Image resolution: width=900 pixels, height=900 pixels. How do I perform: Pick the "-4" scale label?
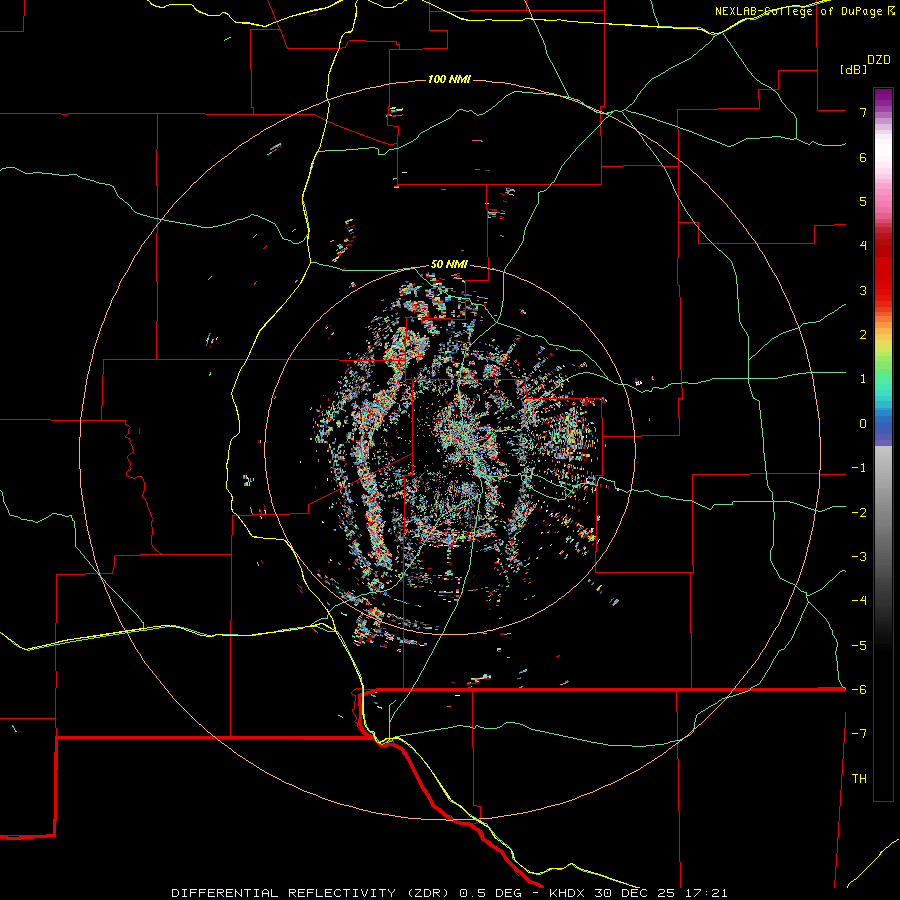coord(859,601)
